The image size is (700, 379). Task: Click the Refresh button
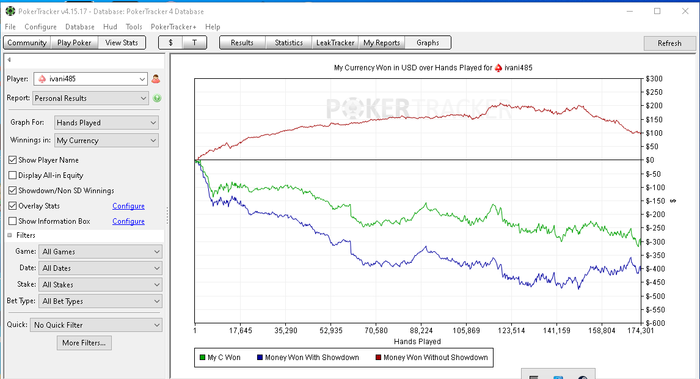[669, 43]
